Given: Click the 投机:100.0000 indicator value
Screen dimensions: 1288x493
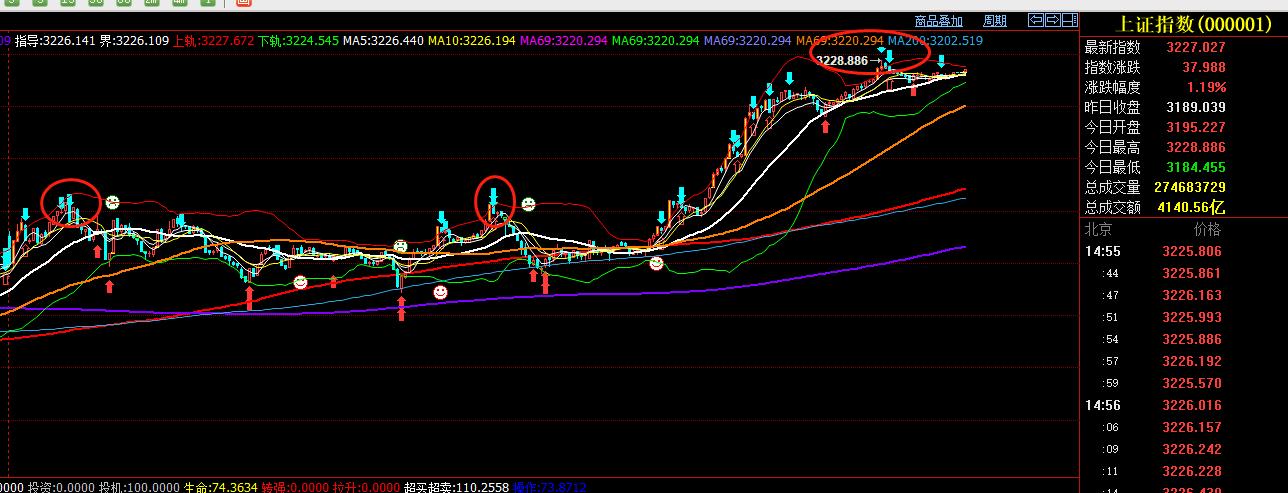Looking at the screenshot, I should point(138,487).
